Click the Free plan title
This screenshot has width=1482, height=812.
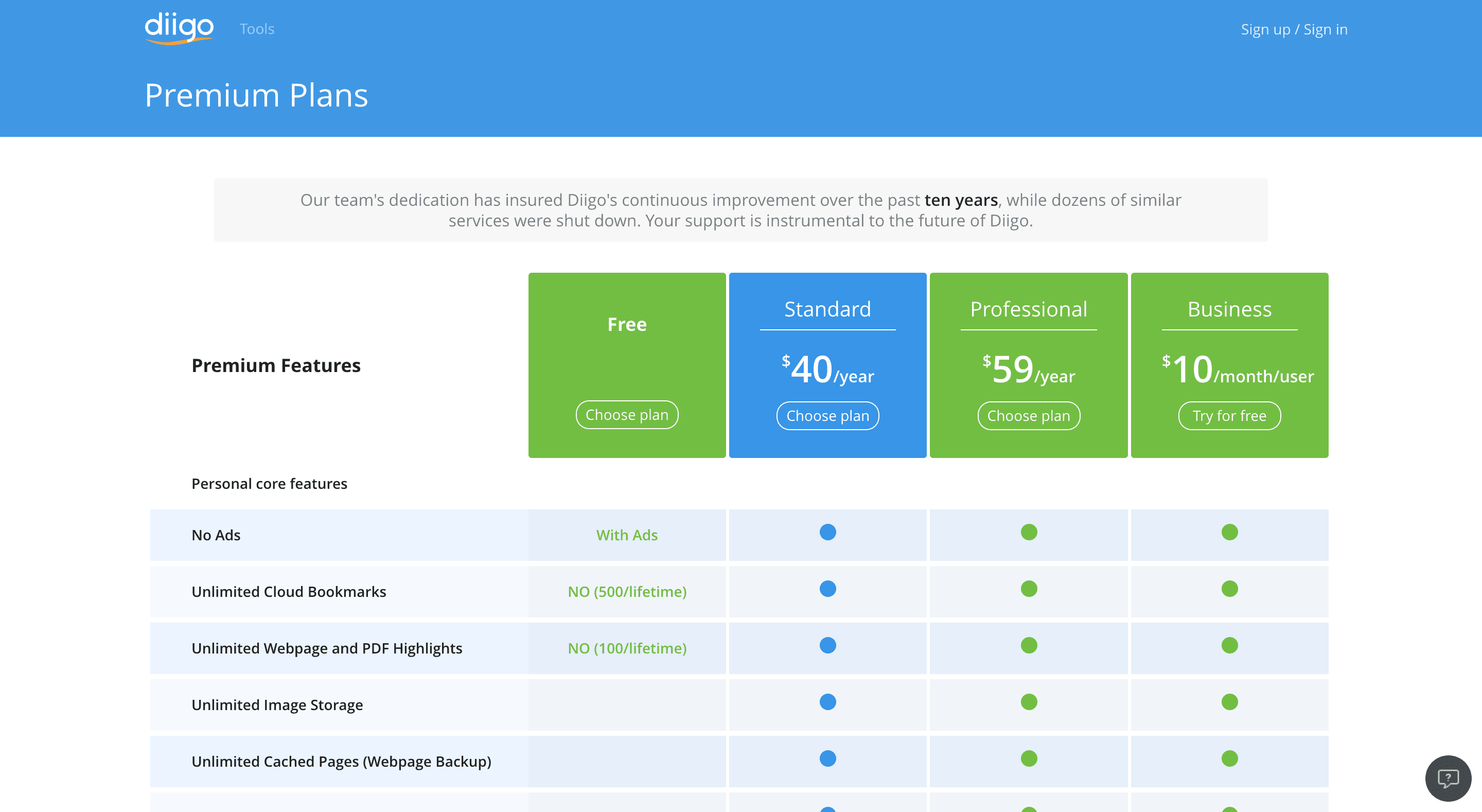627,324
